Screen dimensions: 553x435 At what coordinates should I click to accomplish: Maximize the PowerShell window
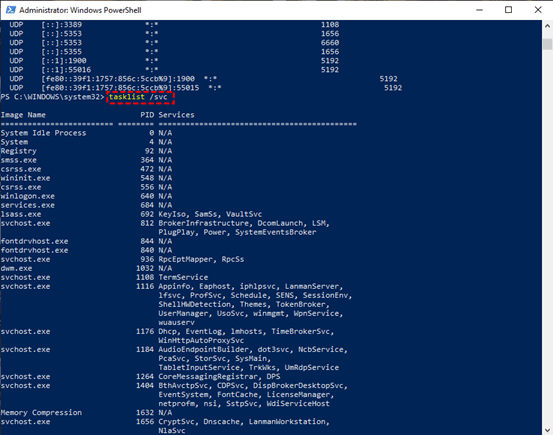click(508, 10)
